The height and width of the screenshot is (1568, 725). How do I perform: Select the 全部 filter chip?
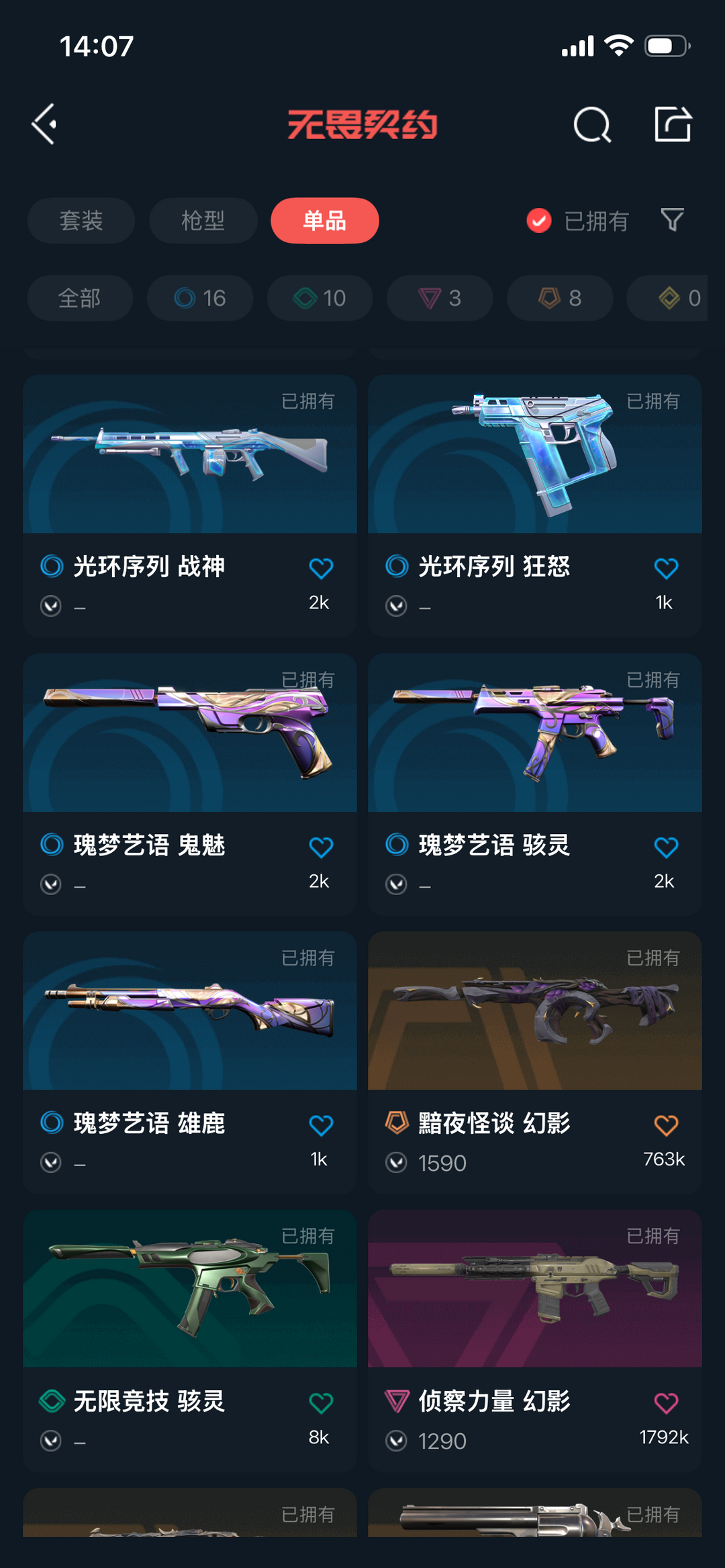[80, 298]
